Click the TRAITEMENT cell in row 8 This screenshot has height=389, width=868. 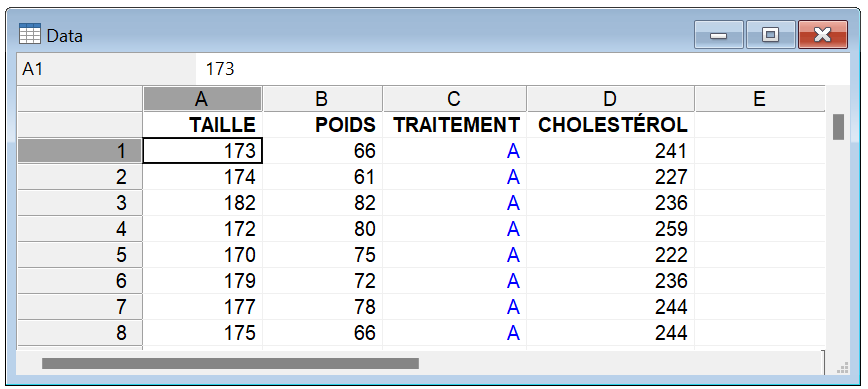tap(454, 333)
